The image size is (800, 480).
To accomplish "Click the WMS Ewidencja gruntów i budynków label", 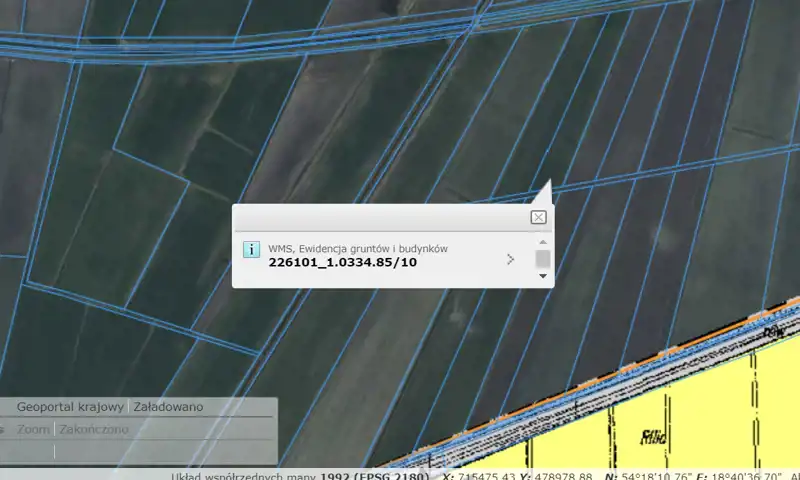I will tap(357, 248).
